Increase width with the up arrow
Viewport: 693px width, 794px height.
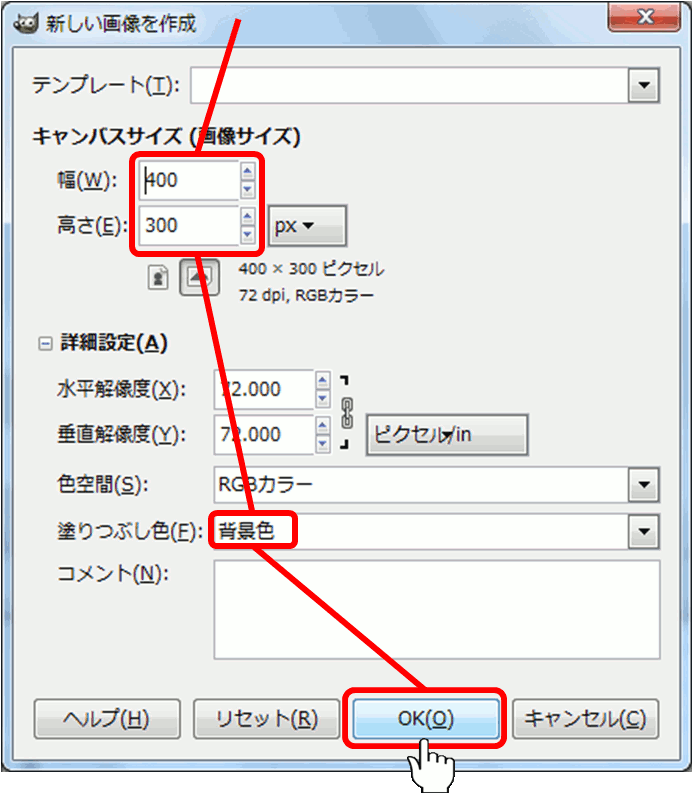pos(248,171)
